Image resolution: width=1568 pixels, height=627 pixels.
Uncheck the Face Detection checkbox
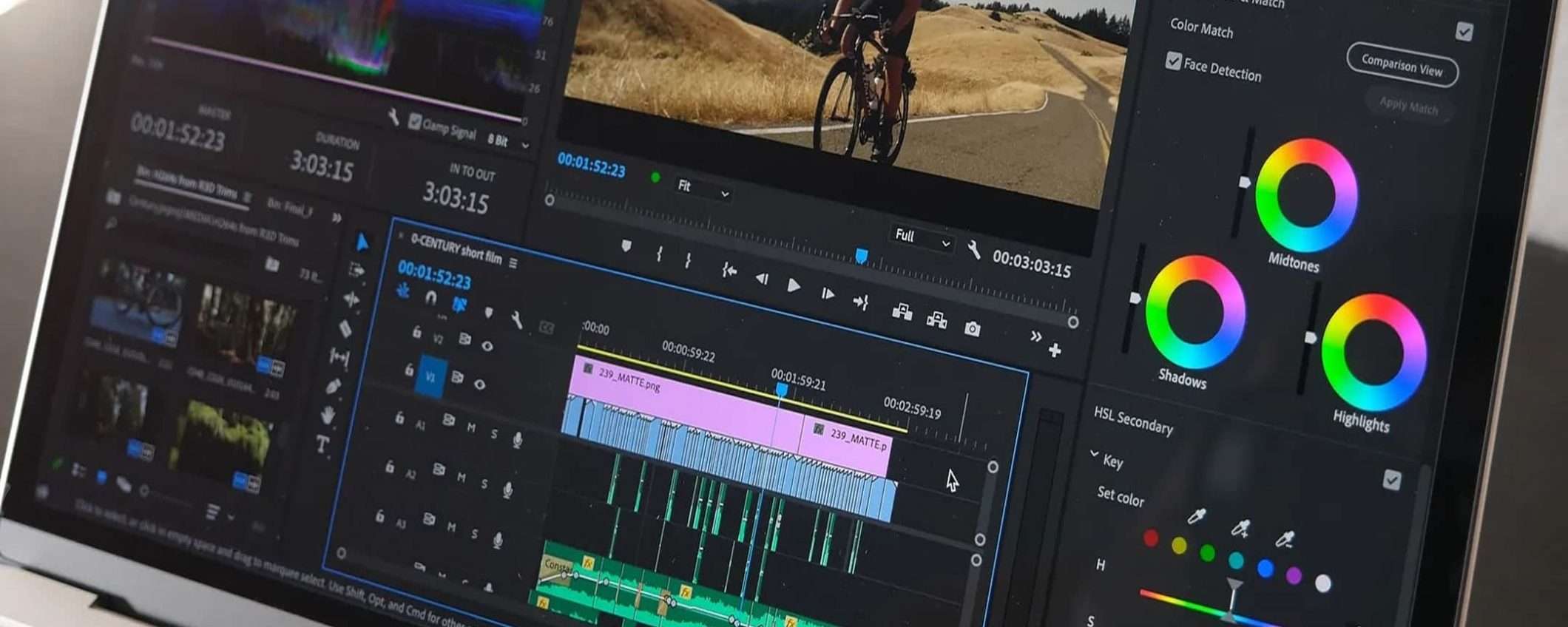pyautogui.click(x=1173, y=61)
